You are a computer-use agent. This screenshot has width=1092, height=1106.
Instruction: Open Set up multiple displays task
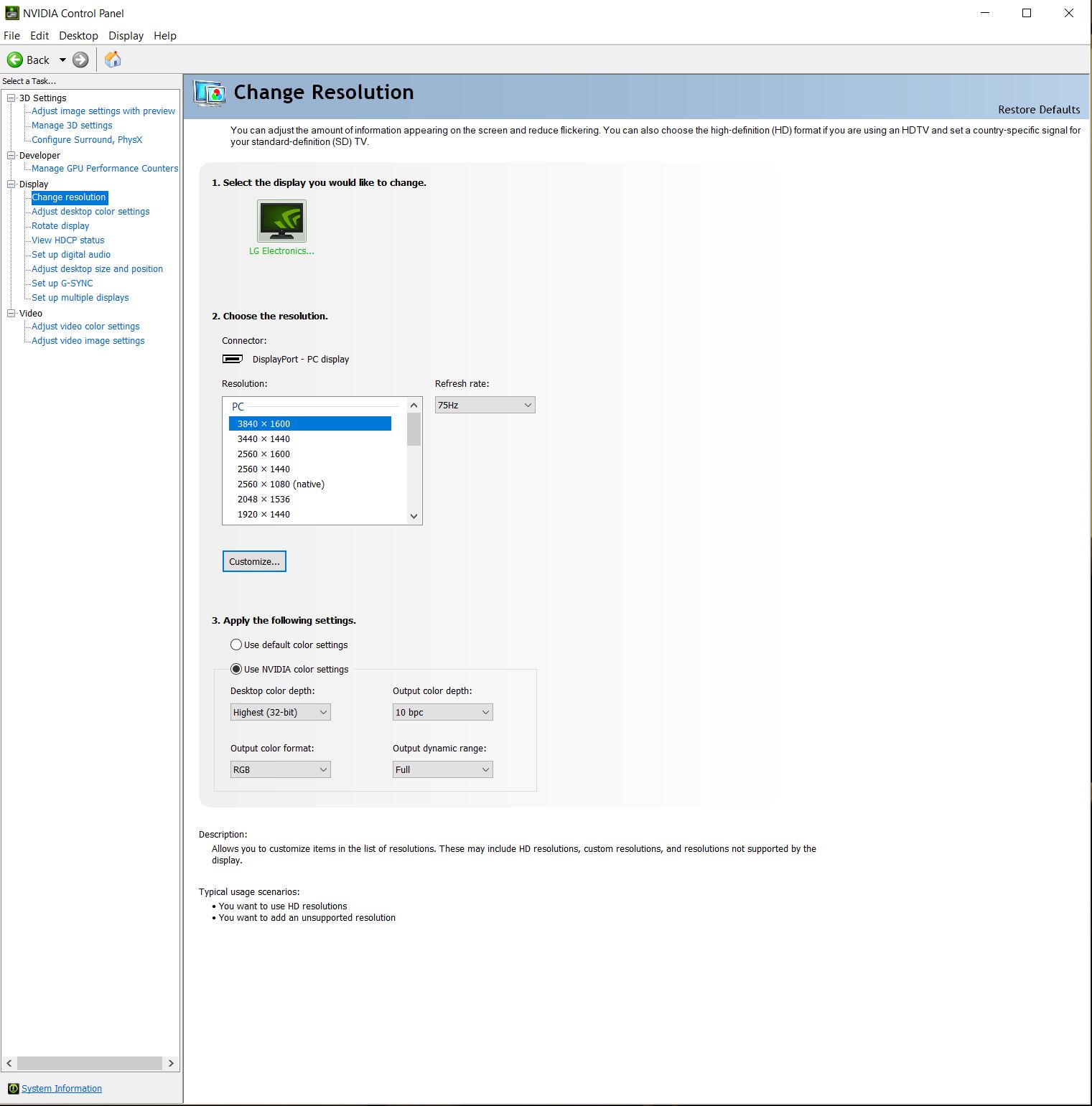[x=80, y=298]
